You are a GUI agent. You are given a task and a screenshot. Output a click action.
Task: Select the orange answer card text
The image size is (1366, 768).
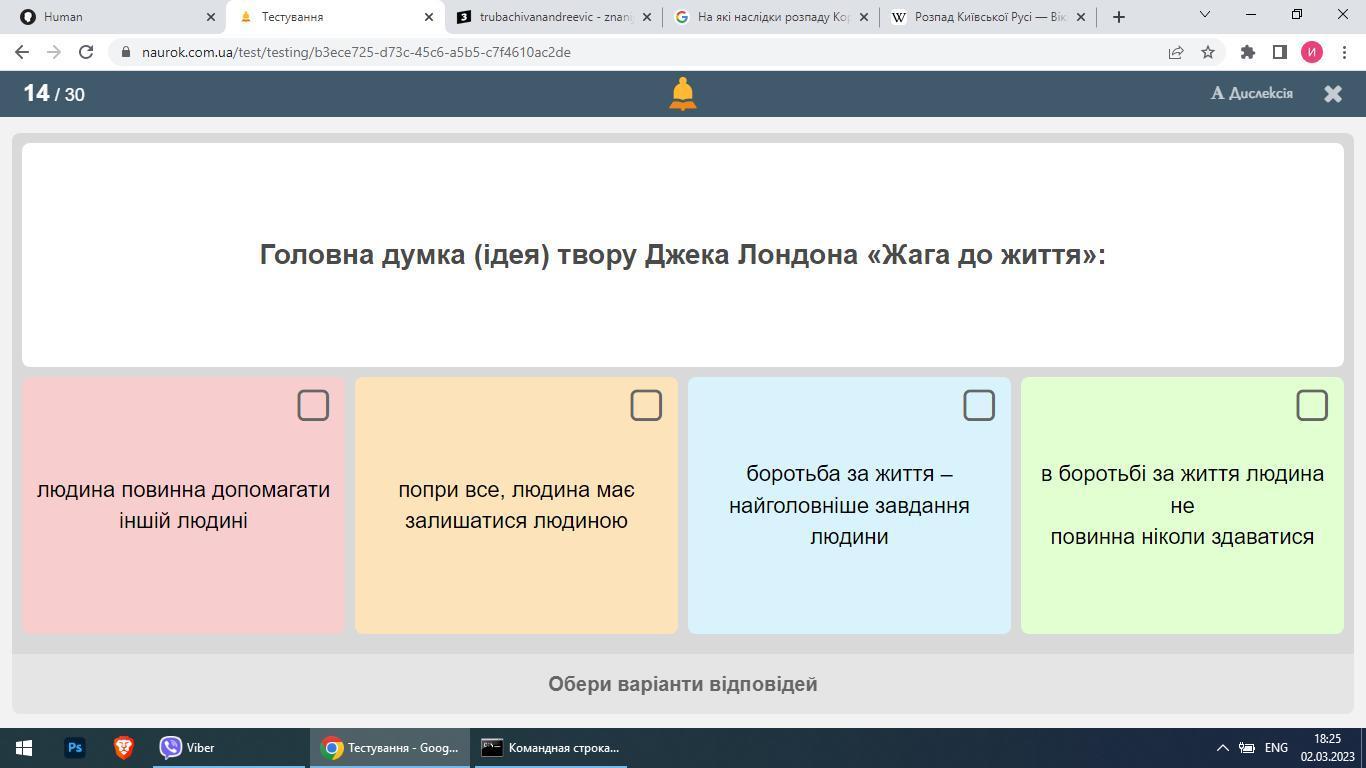pos(516,505)
